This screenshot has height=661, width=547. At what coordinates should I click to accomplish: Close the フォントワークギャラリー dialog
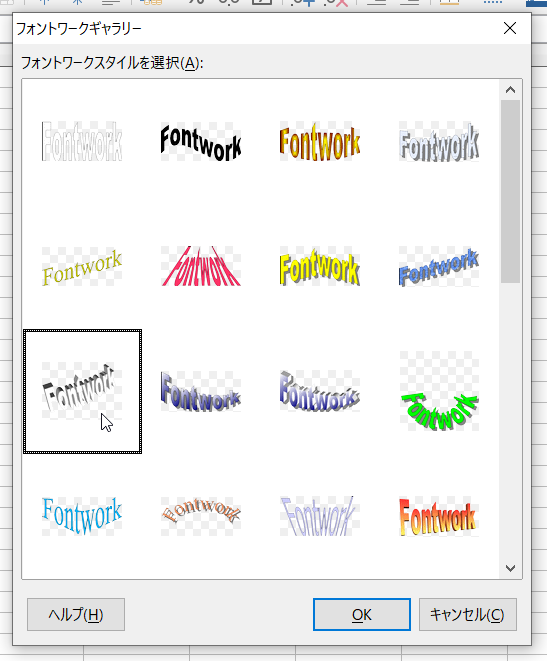(x=510, y=28)
